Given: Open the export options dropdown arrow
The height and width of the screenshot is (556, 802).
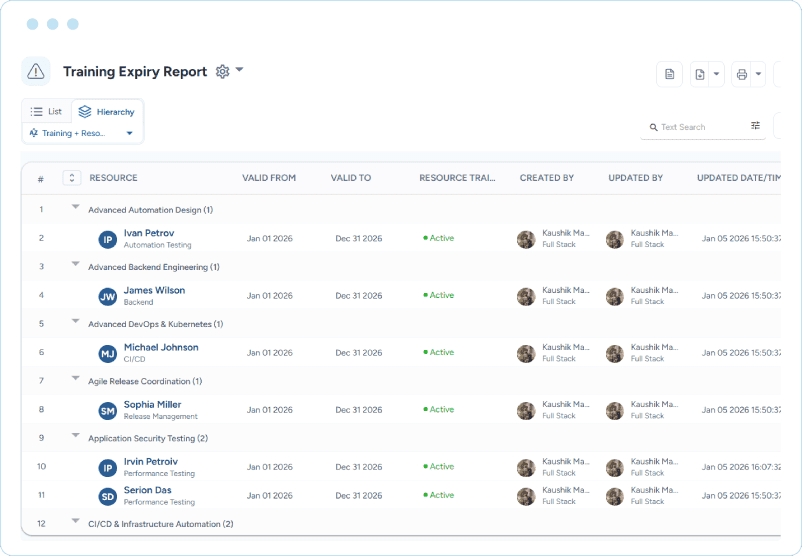Looking at the screenshot, I should [x=717, y=74].
